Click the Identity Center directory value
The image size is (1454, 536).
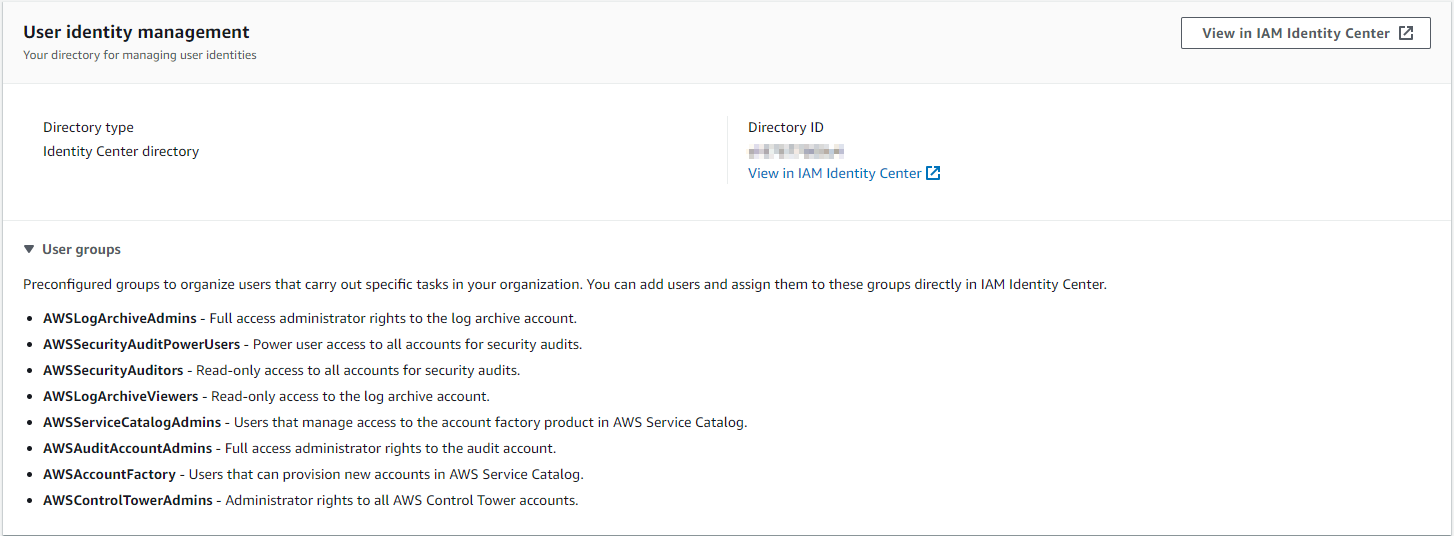click(121, 151)
